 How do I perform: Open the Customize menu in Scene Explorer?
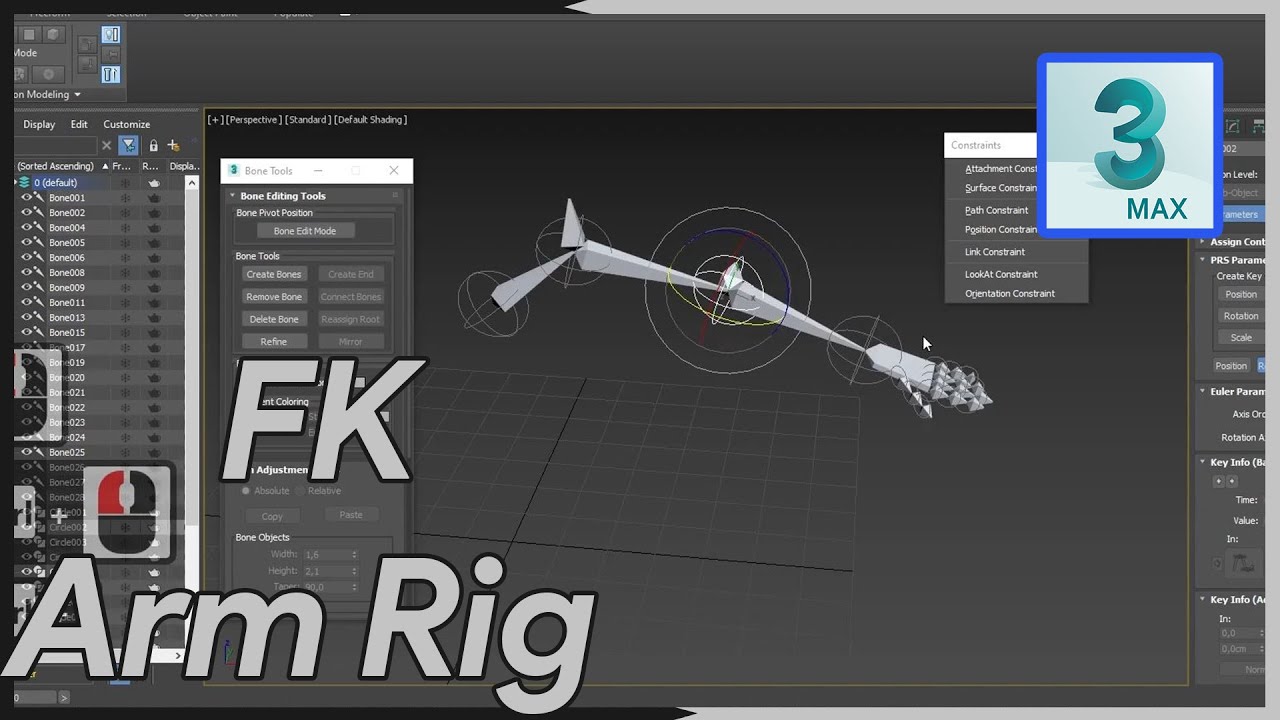pyautogui.click(x=127, y=125)
